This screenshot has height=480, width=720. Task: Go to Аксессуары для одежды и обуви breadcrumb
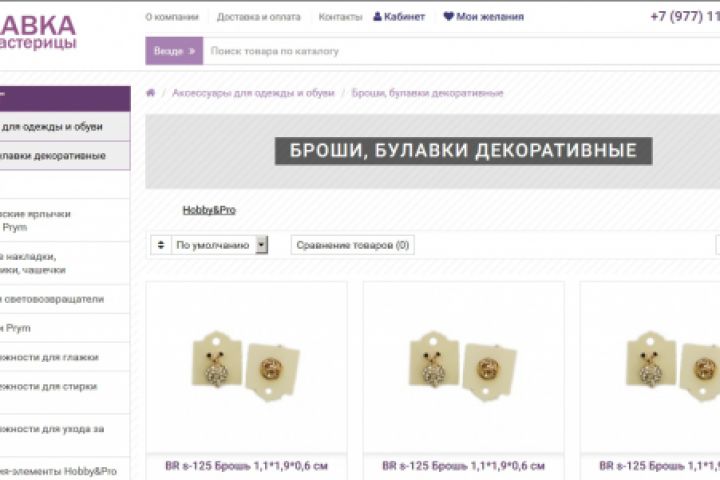[253, 93]
